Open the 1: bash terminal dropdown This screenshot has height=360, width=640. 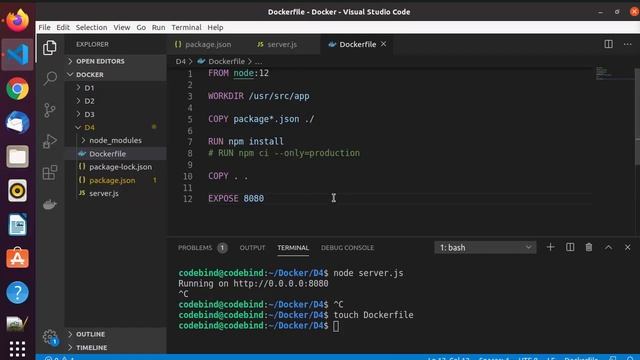[485, 247]
